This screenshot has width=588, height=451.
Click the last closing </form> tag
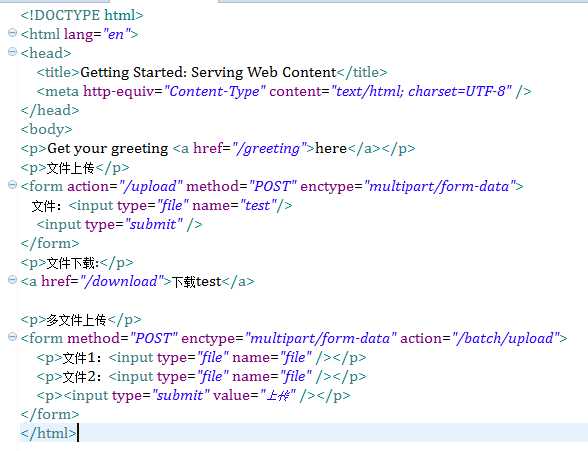click(50, 415)
